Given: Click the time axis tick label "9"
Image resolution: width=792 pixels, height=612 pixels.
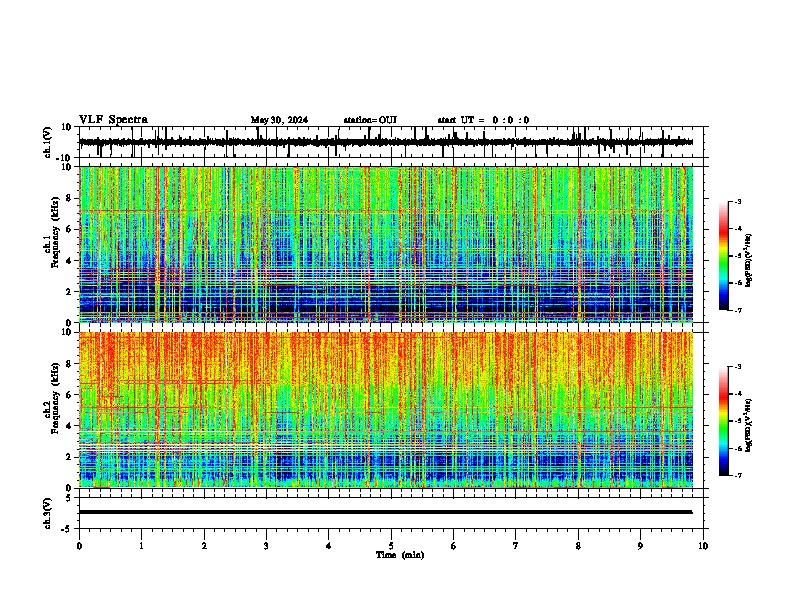Looking at the screenshot, I should pyautogui.click(x=640, y=546).
